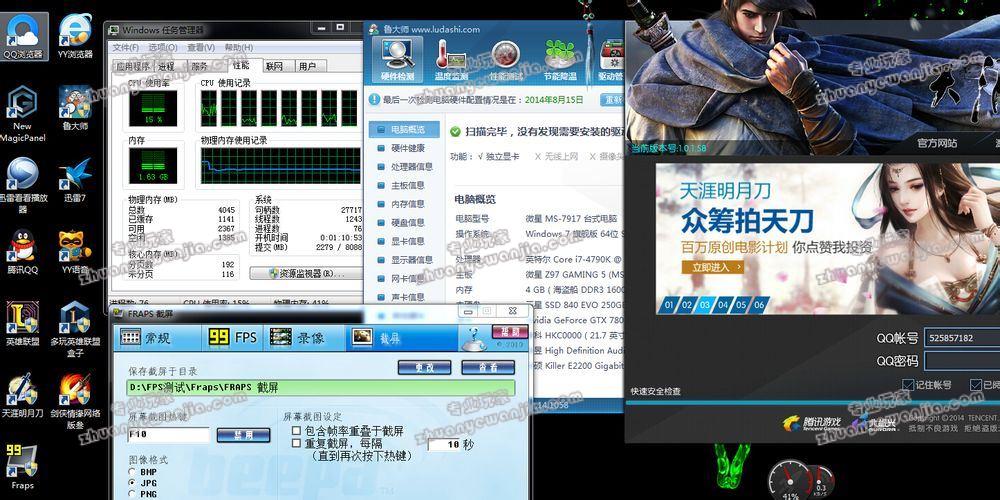Open Fraps desktop shortcut
Image resolution: width=1000 pixels, height=500 pixels.
(23, 467)
